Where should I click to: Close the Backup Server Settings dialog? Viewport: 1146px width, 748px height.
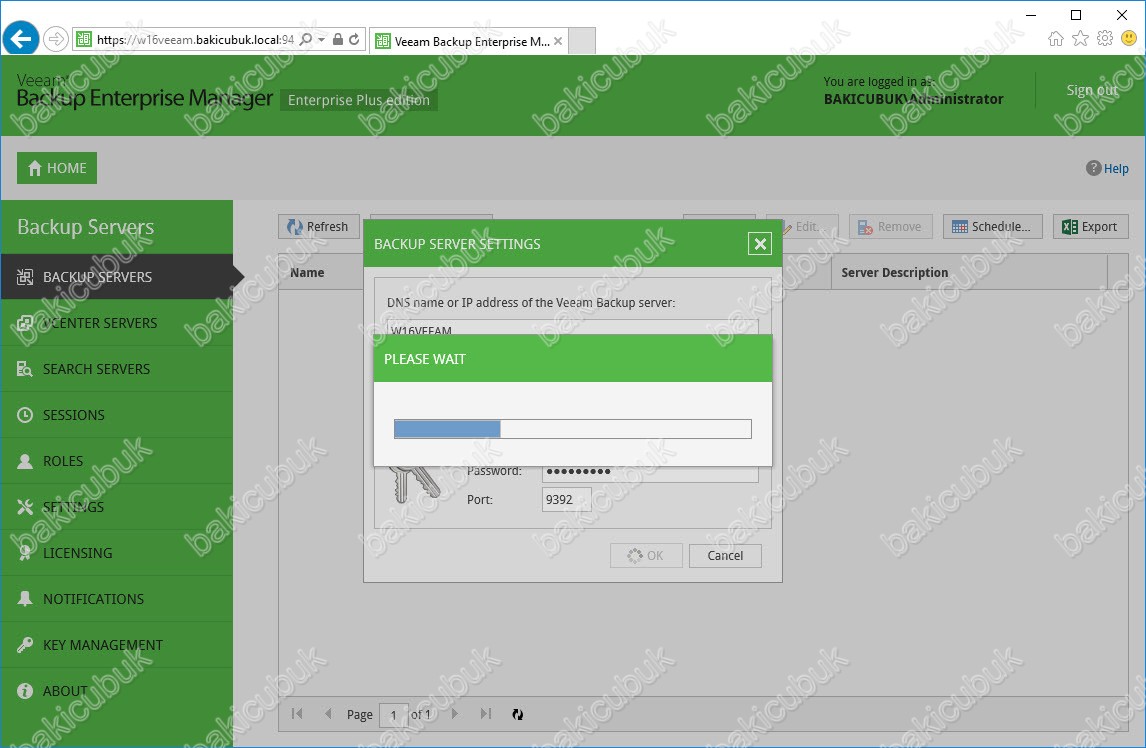760,243
